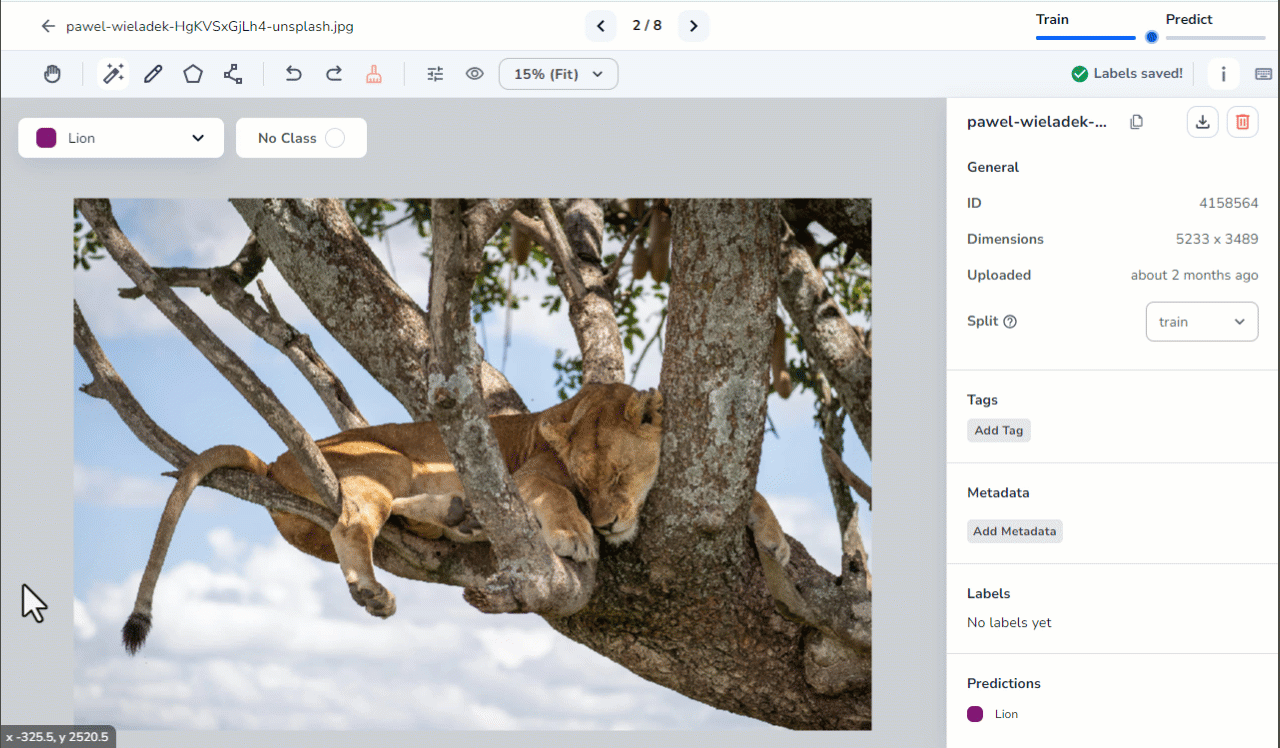
Task: Choose the polygon drawing tool
Action: [193, 74]
